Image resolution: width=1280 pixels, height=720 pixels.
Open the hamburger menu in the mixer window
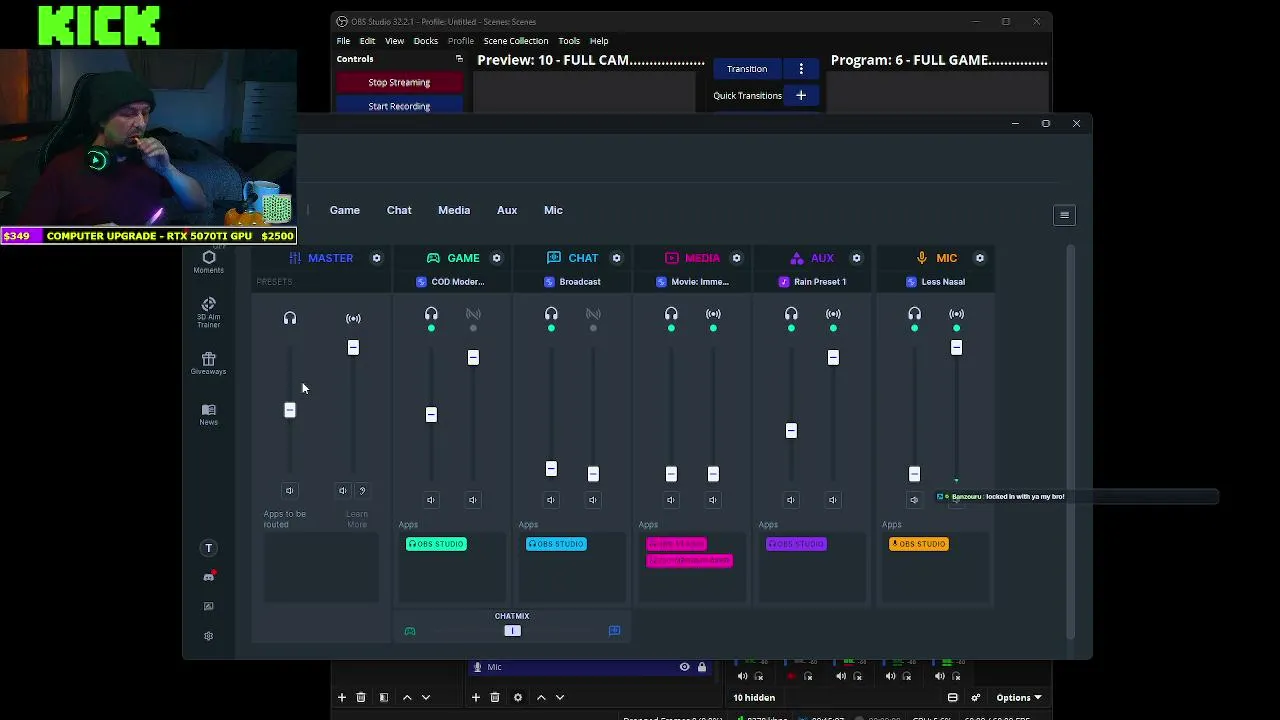(1064, 215)
